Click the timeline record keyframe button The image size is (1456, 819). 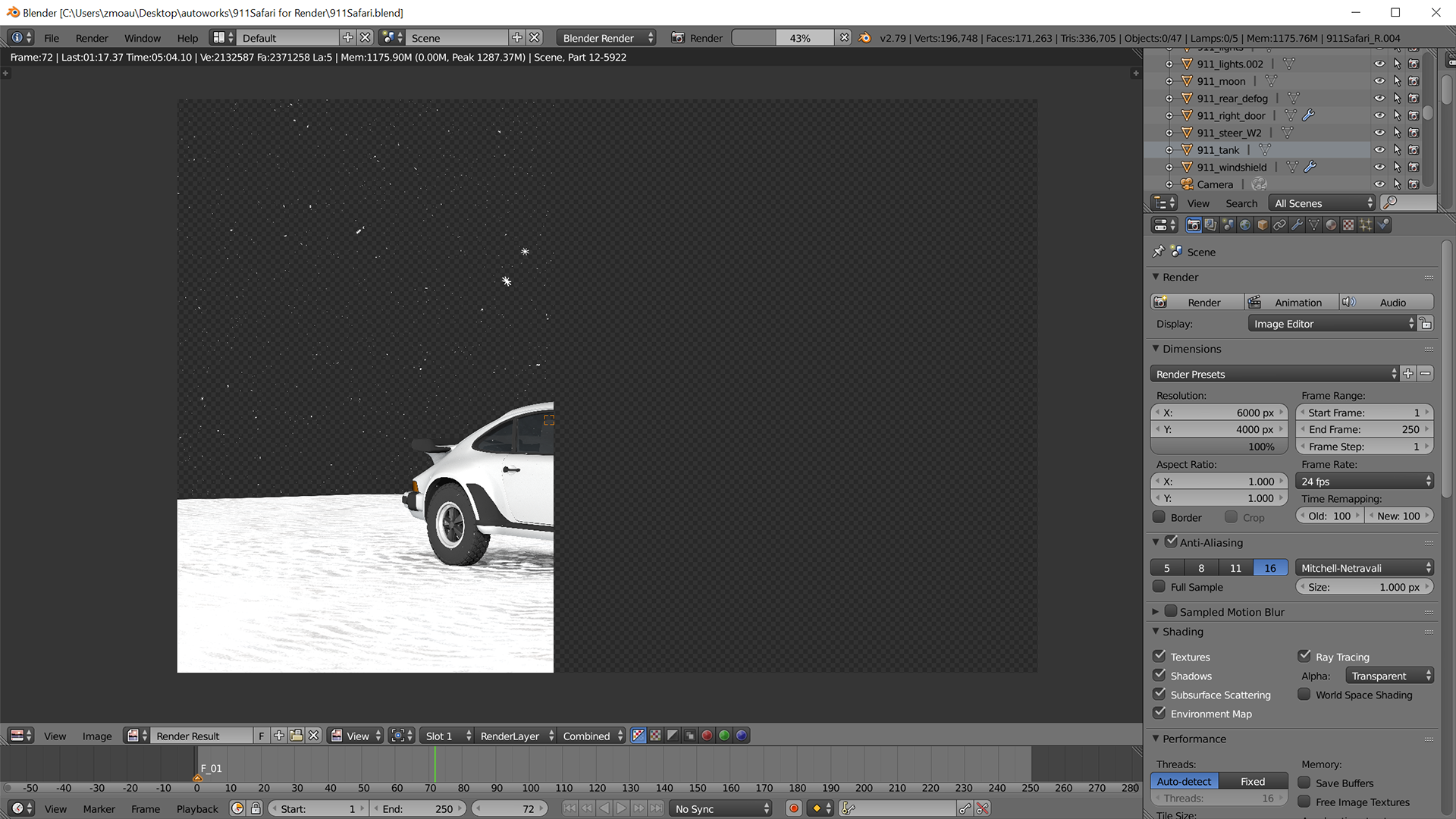coord(794,809)
